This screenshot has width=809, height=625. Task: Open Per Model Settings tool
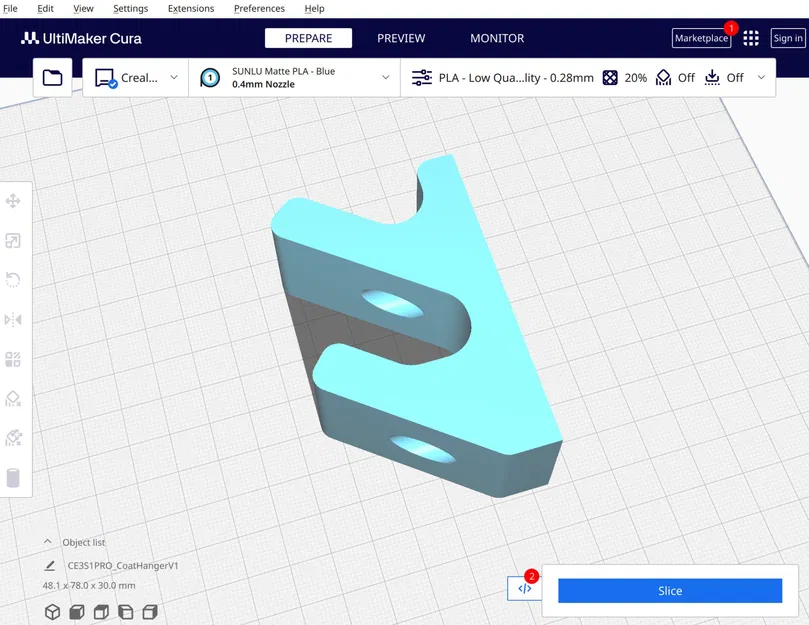tap(13, 359)
